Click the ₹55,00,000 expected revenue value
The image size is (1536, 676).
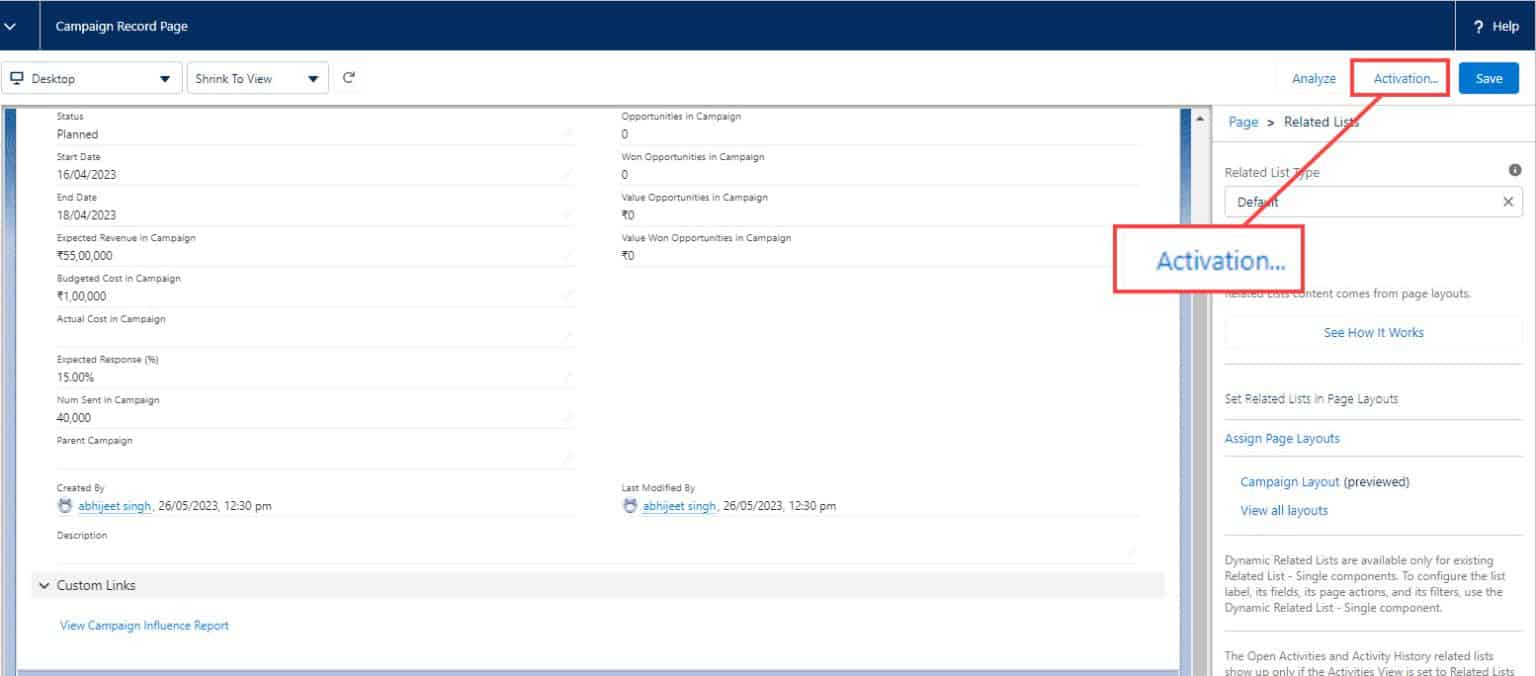click(x=87, y=256)
